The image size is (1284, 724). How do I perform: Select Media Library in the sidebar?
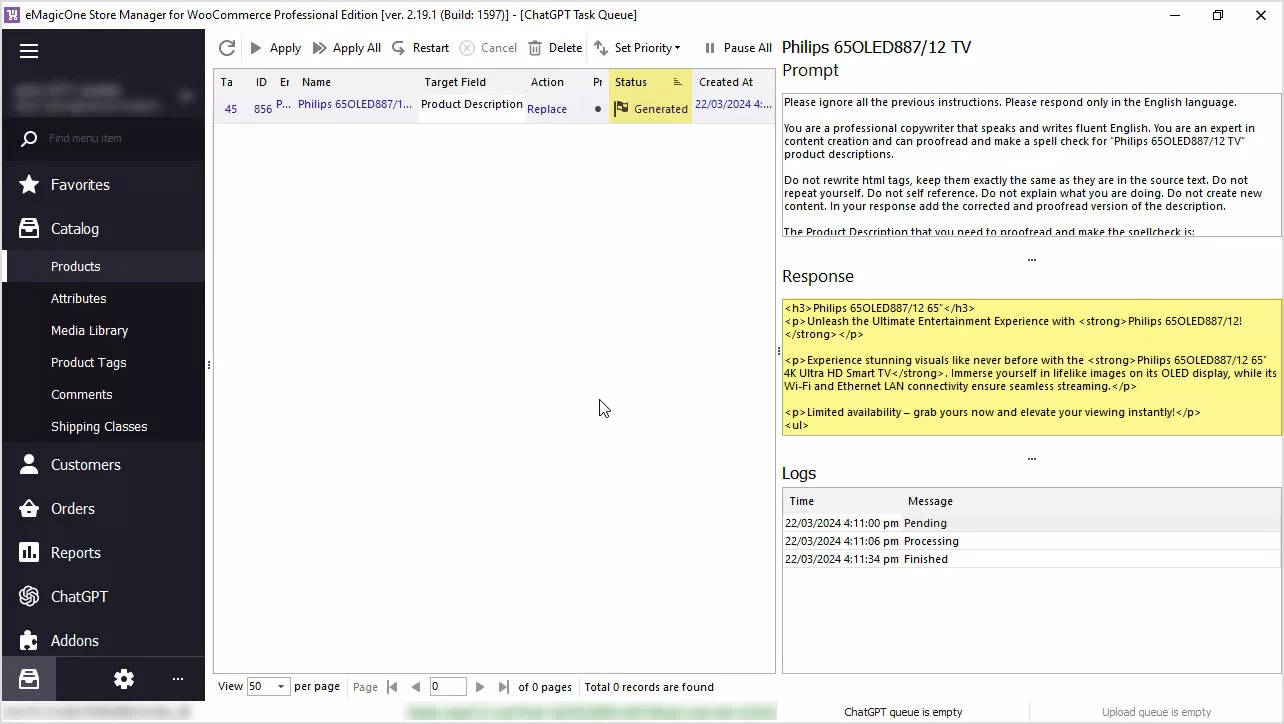(x=89, y=331)
